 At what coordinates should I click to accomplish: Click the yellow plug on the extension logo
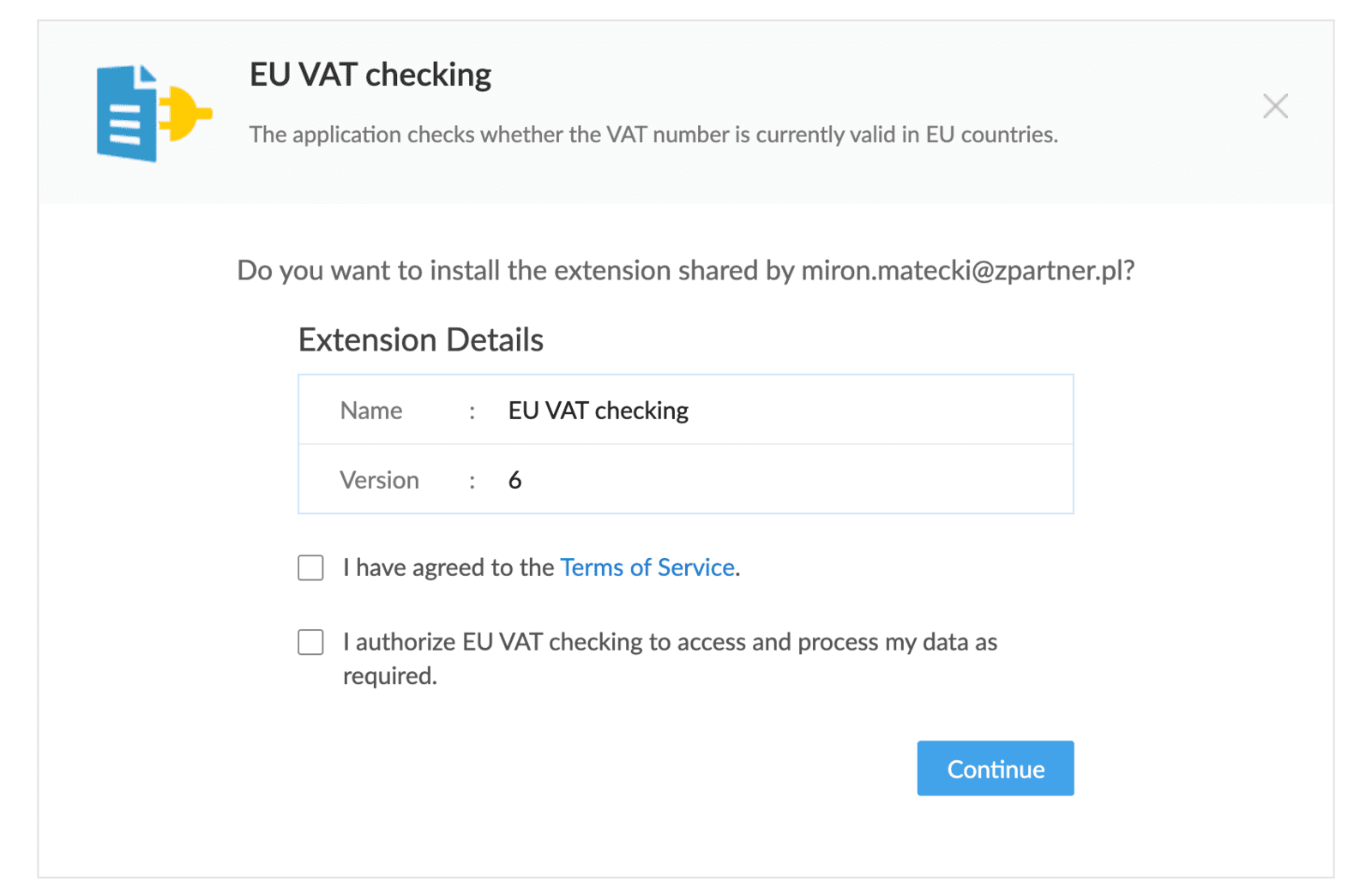point(187,113)
